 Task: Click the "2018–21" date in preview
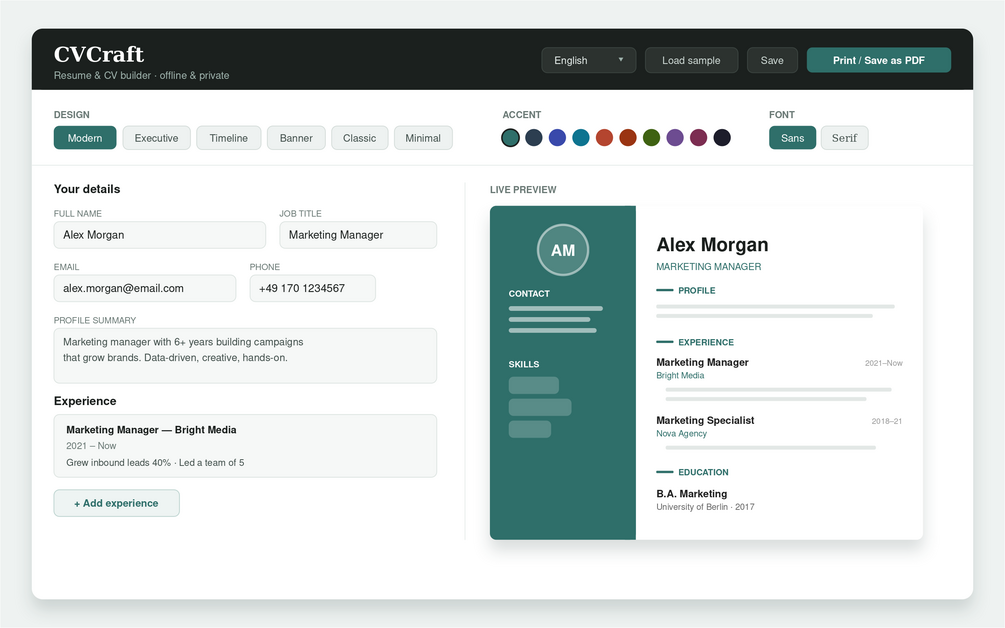(886, 421)
